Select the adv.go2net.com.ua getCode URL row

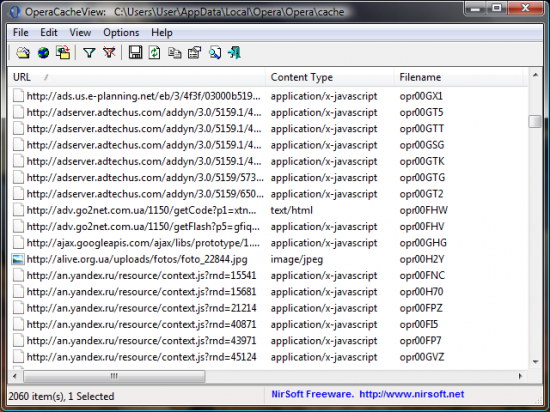141,210
